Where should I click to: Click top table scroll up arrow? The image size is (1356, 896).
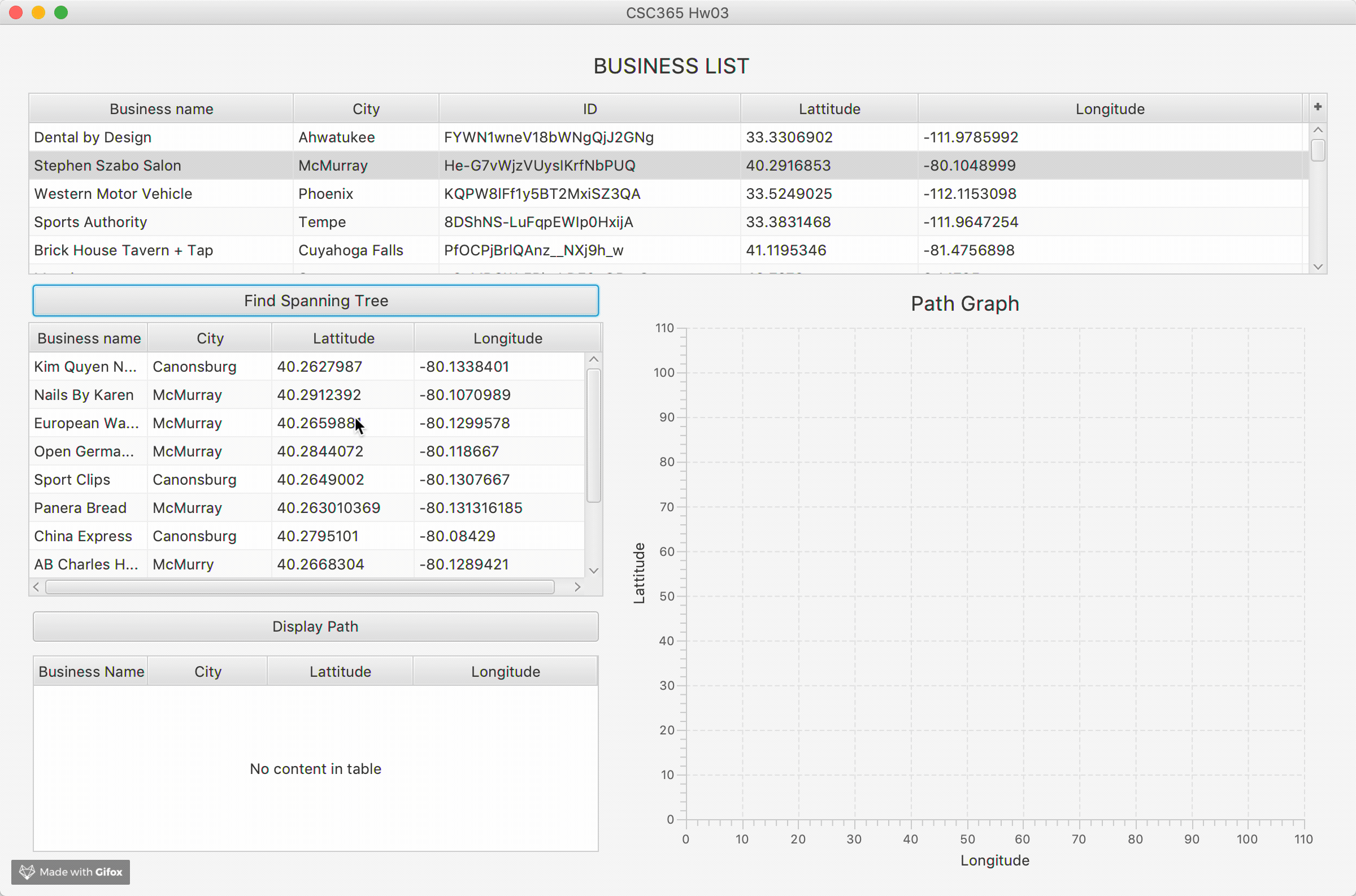[1318, 131]
